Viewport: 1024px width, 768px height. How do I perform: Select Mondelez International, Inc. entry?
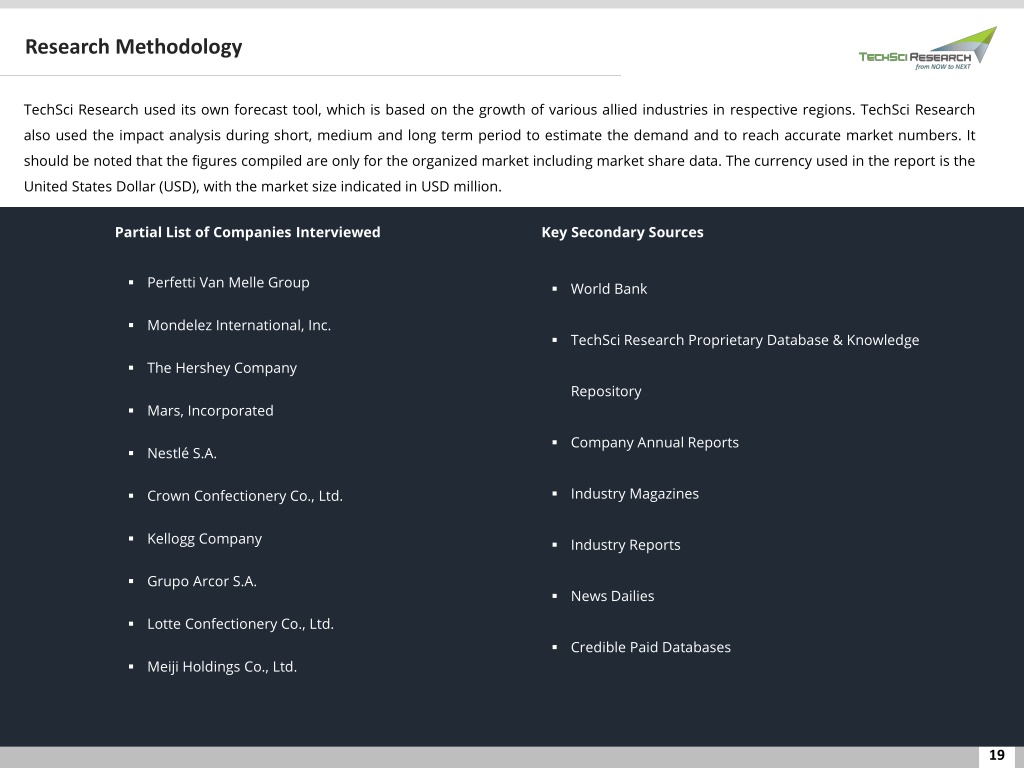coord(239,325)
